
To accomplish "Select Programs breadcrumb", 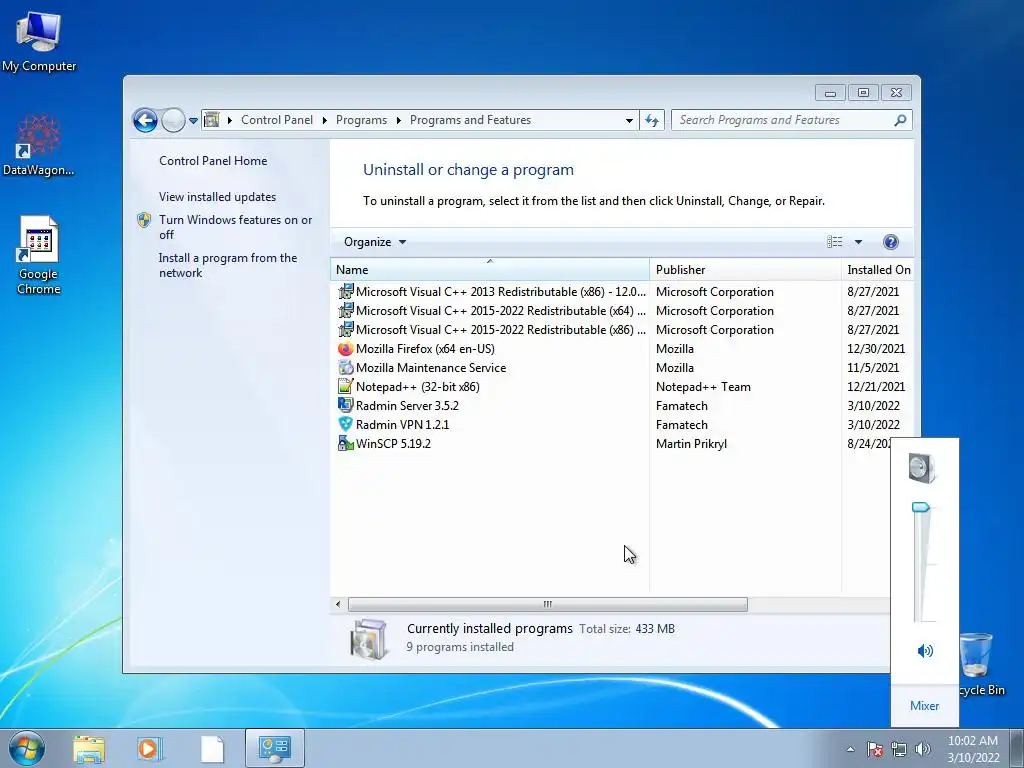I will [361, 120].
